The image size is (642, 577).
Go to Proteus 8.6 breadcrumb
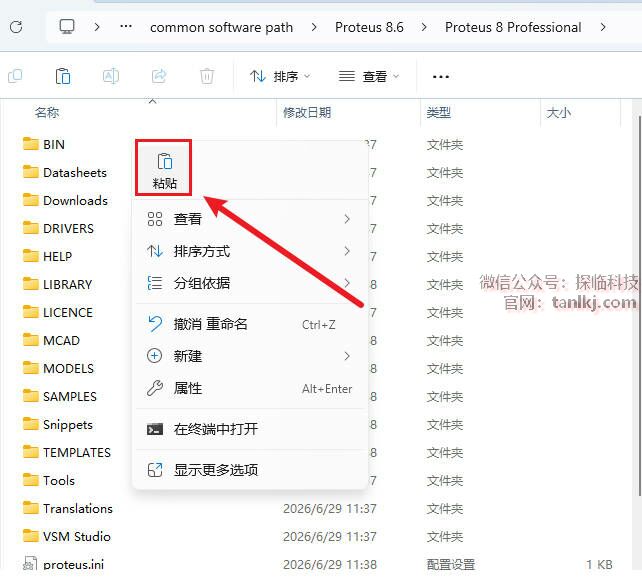pyautogui.click(x=369, y=27)
